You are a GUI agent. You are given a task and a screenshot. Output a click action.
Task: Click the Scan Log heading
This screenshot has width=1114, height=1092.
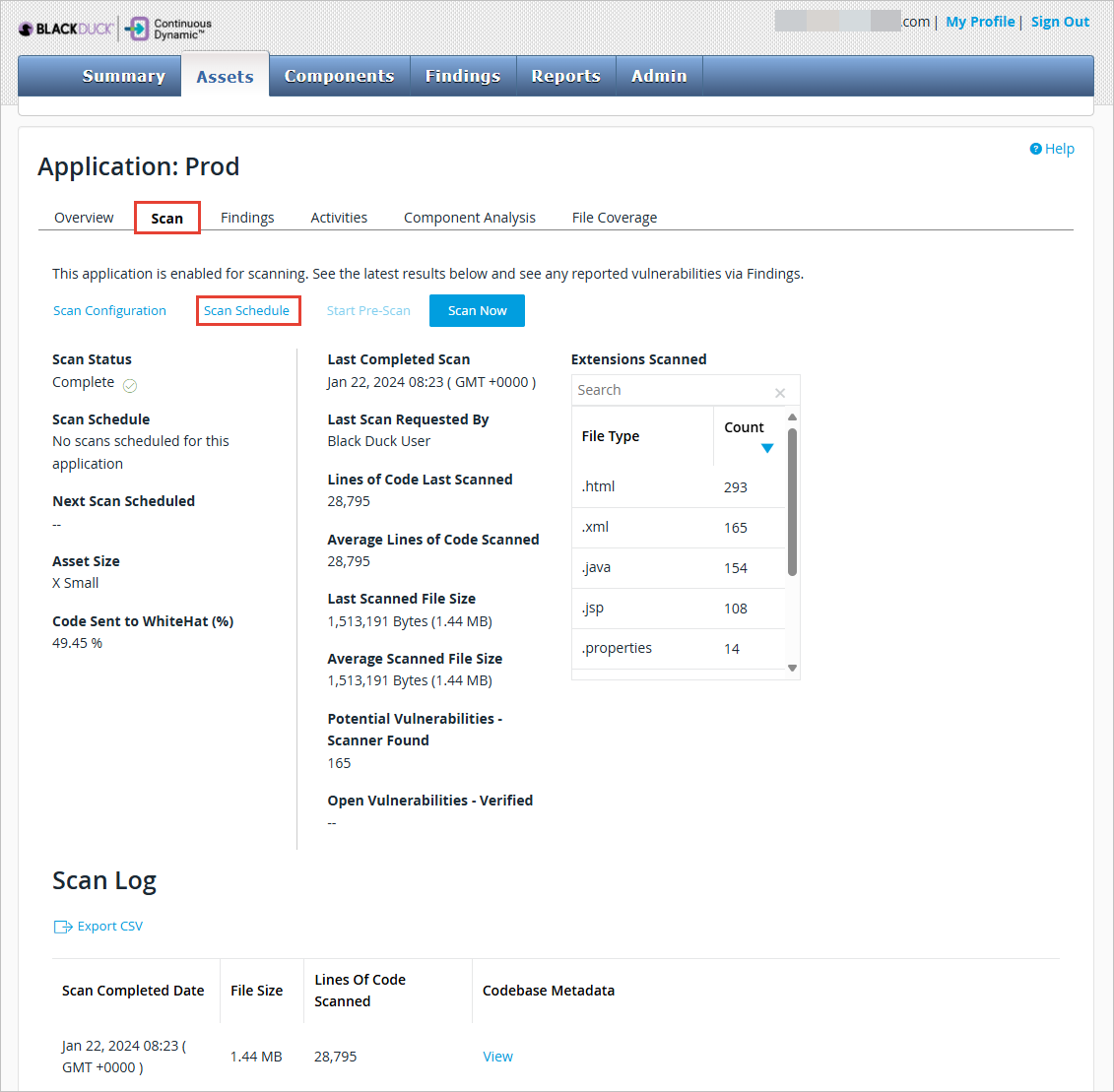pos(104,880)
